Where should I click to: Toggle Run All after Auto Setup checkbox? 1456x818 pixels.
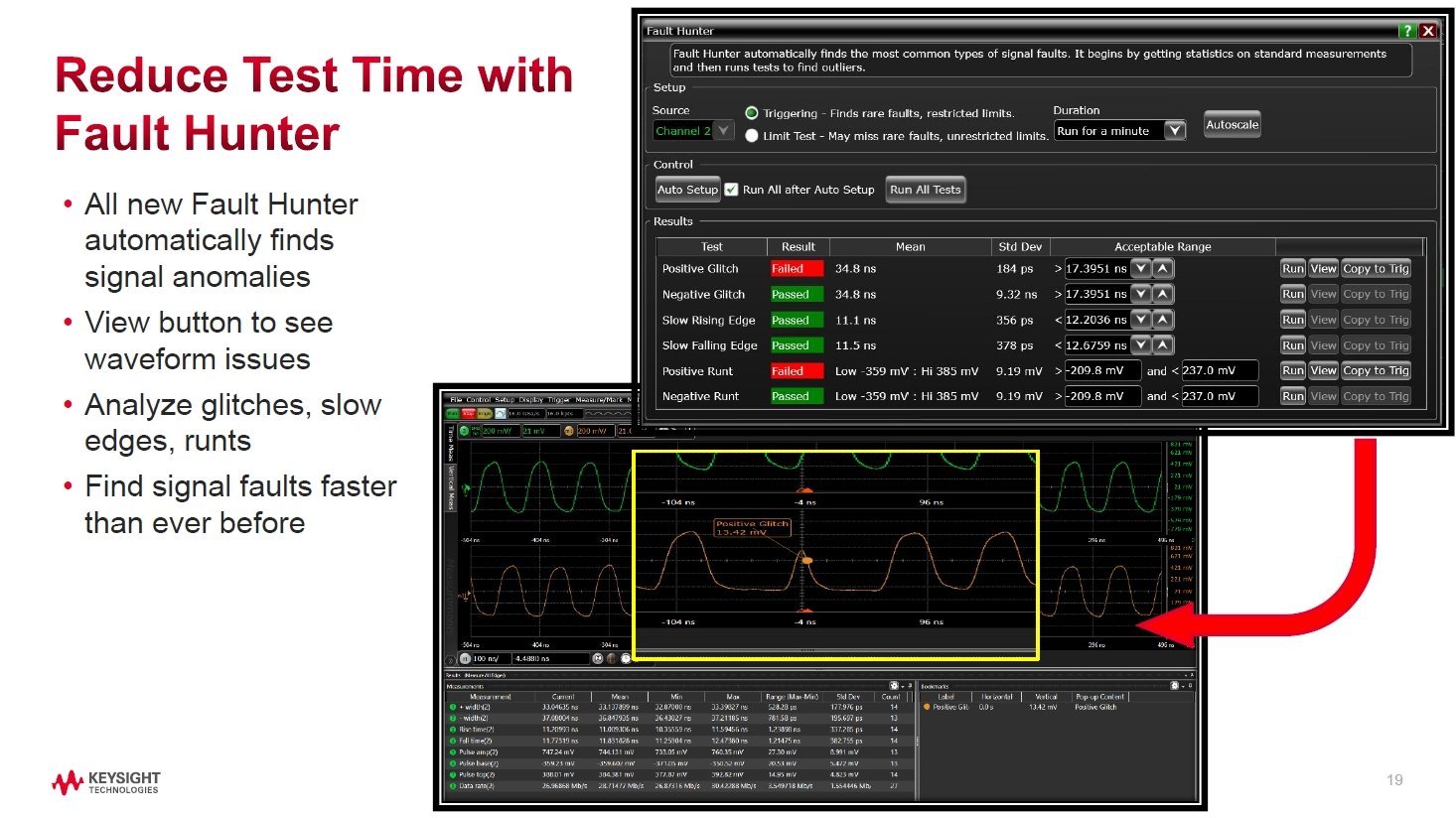point(732,190)
